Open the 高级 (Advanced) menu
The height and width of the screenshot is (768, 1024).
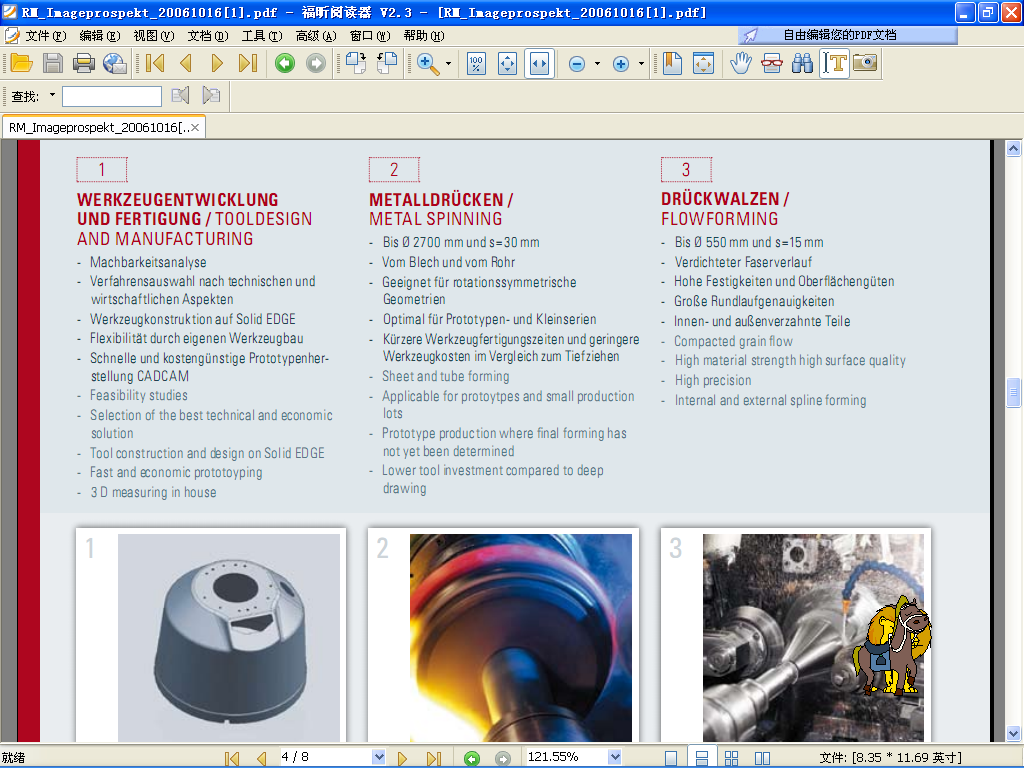(x=316, y=35)
